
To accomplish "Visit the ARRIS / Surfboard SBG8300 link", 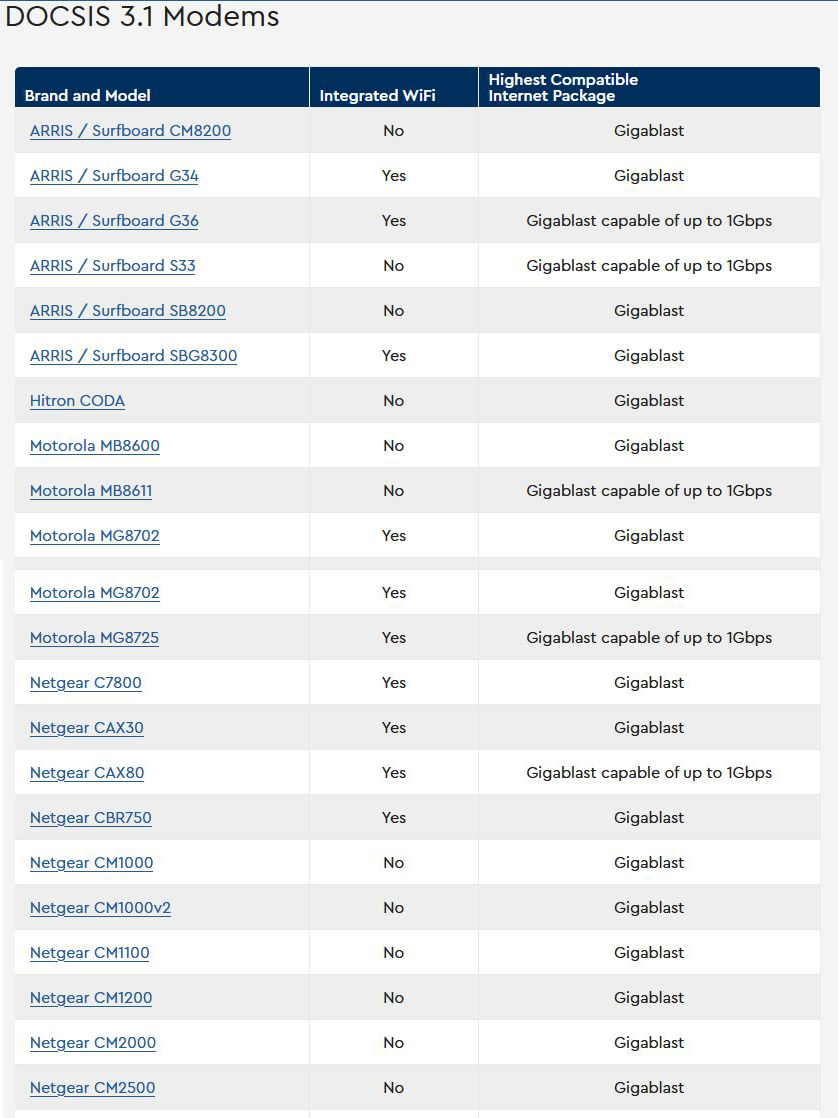I will (133, 355).
